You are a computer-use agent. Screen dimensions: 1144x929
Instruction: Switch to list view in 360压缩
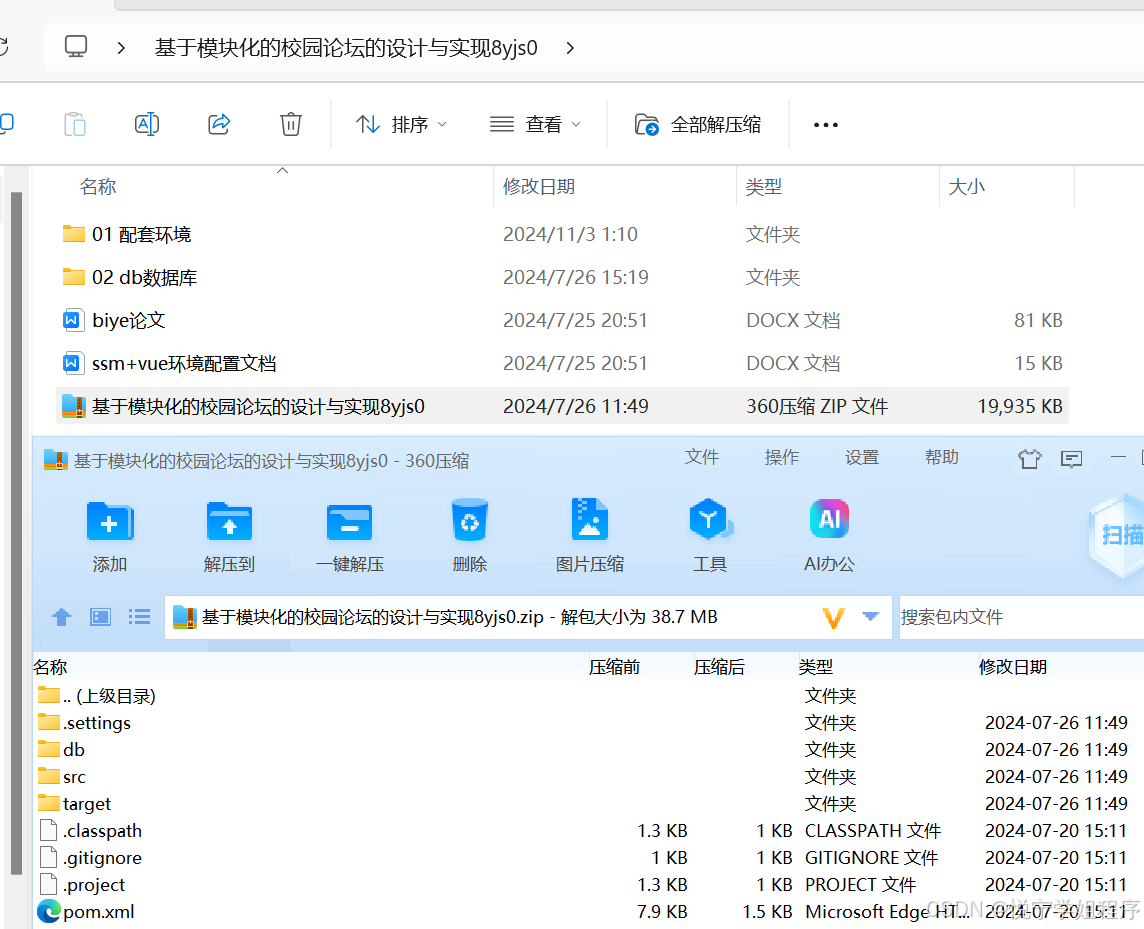click(139, 617)
